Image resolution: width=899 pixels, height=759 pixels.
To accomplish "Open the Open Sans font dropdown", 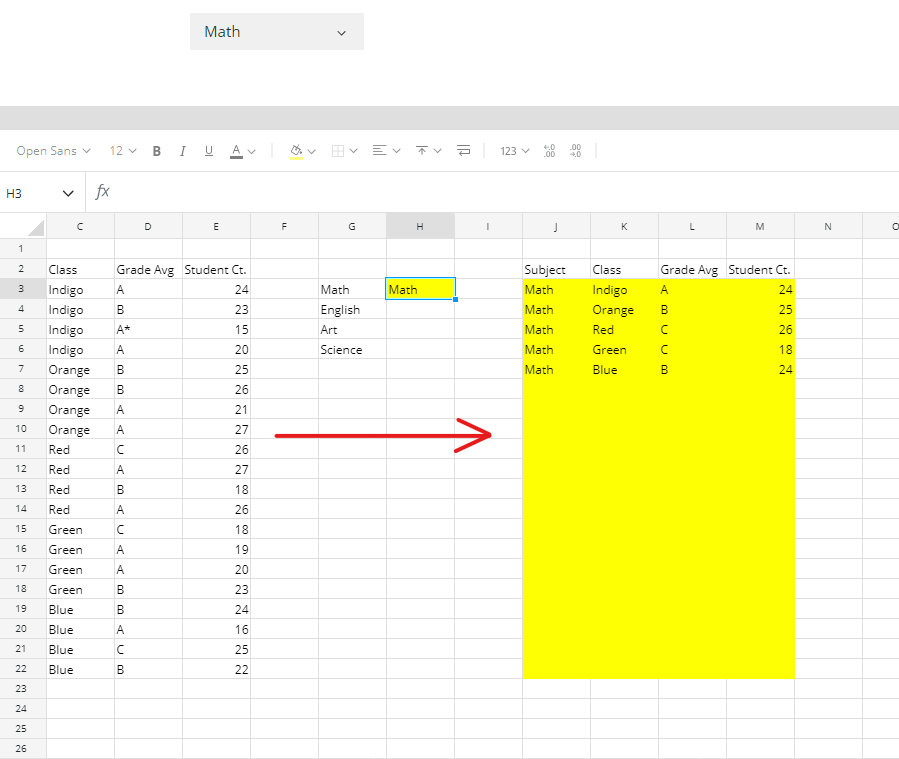I will (53, 151).
